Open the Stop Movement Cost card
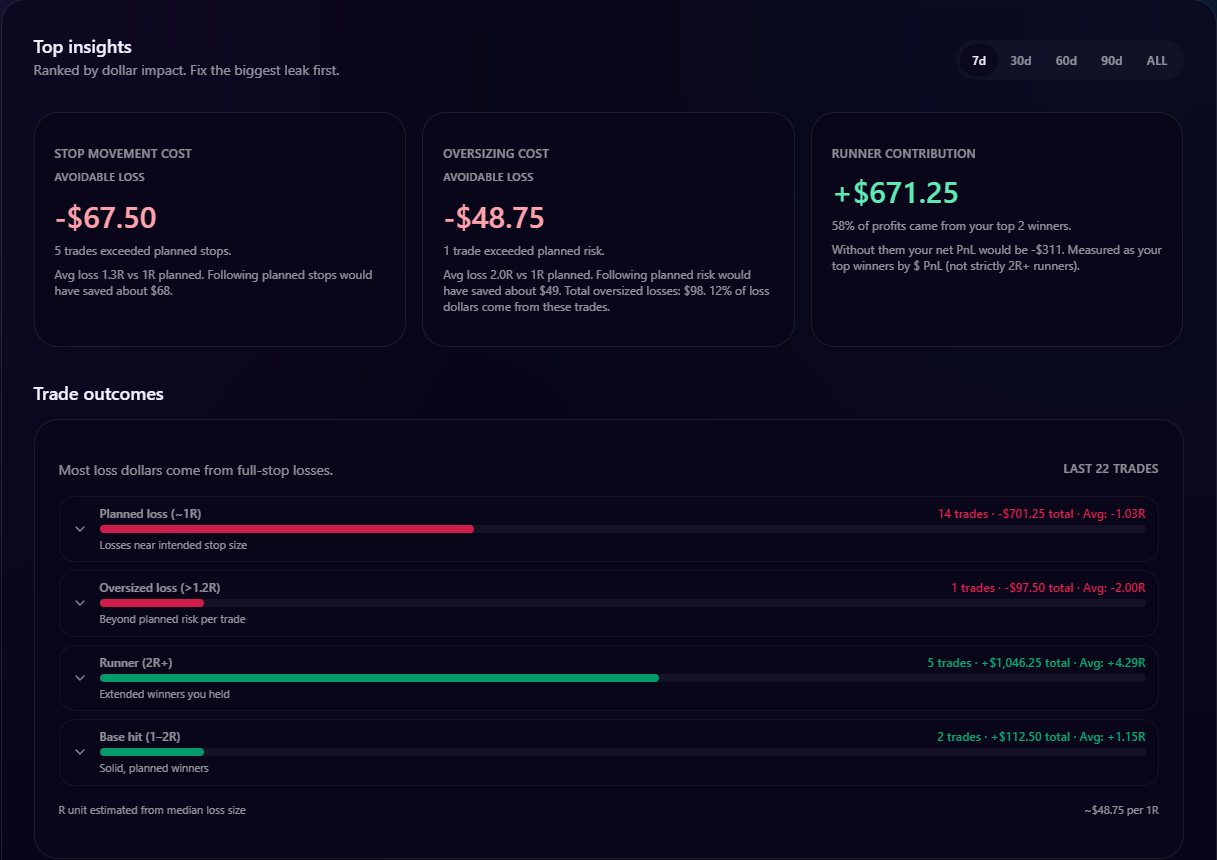1217x860 pixels. 220,228
